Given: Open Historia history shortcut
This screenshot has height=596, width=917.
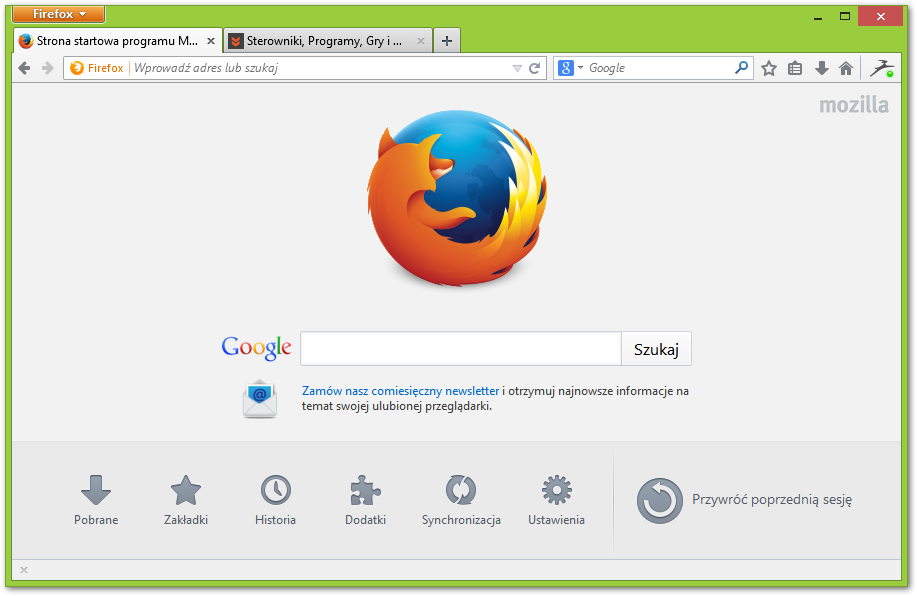Looking at the screenshot, I should 275,500.
